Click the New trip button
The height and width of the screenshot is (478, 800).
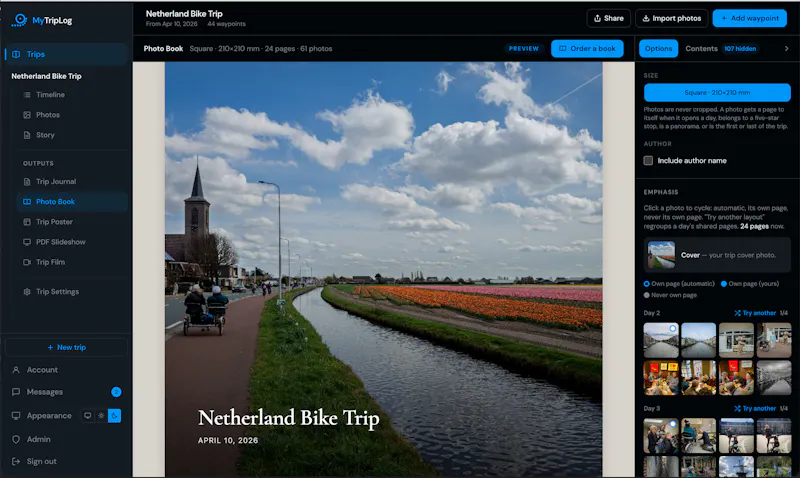click(x=66, y=347)
